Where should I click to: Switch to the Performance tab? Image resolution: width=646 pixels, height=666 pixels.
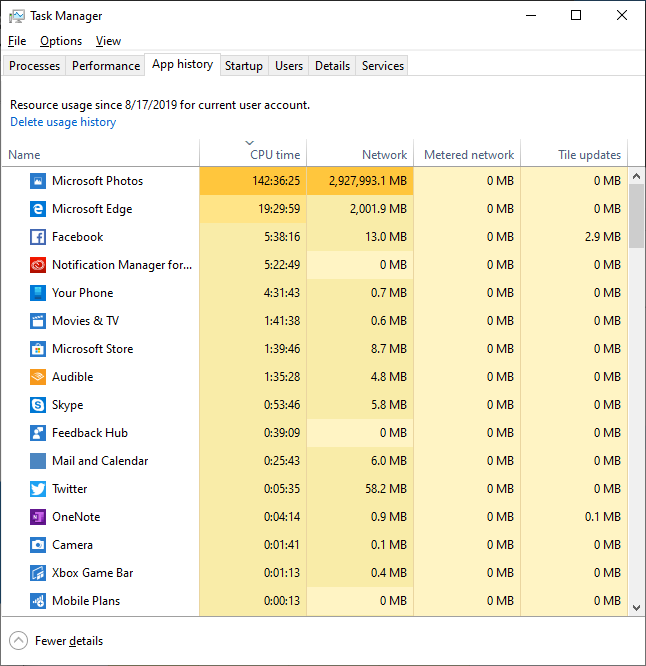[106, 66]
